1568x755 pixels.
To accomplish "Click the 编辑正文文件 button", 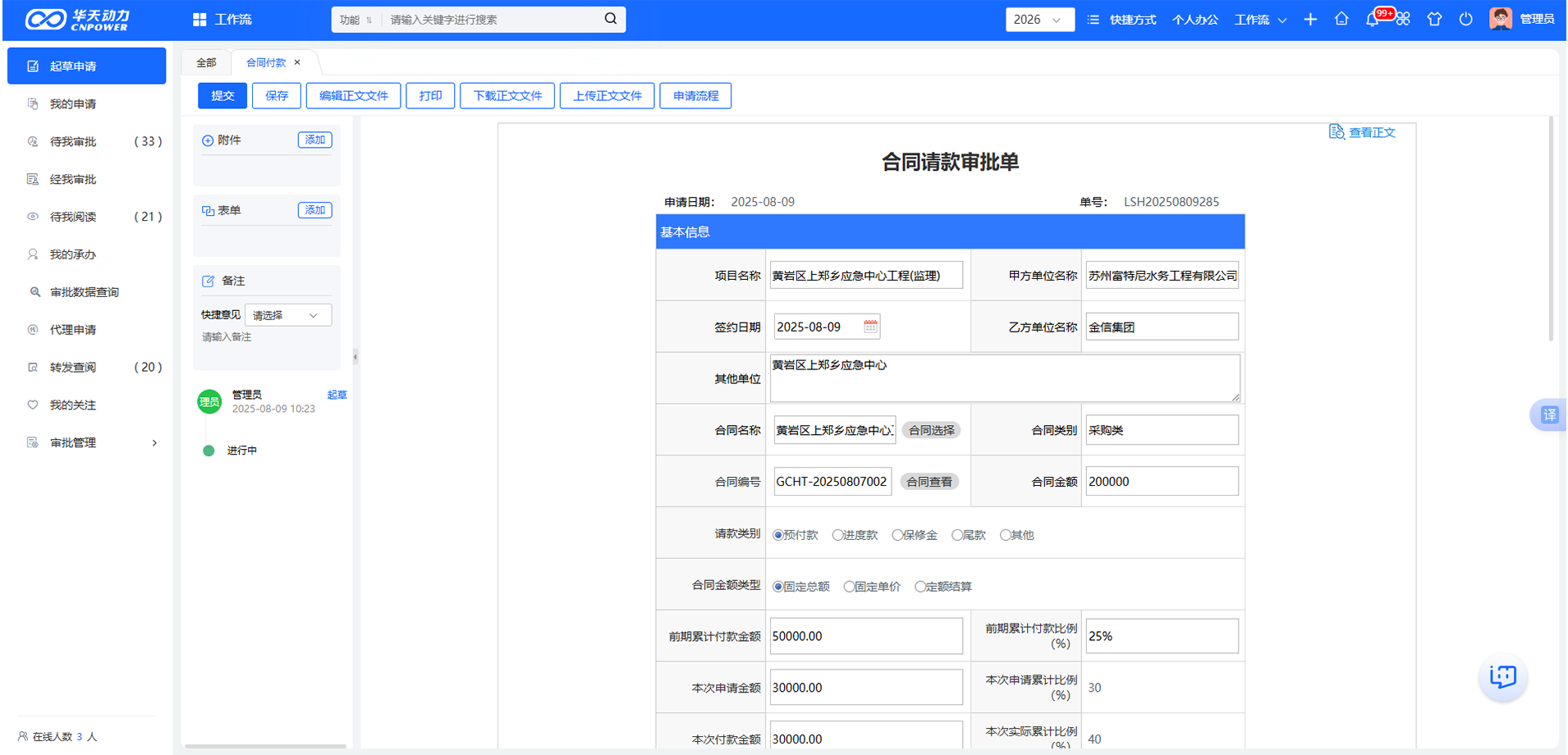I will [353, 96].
